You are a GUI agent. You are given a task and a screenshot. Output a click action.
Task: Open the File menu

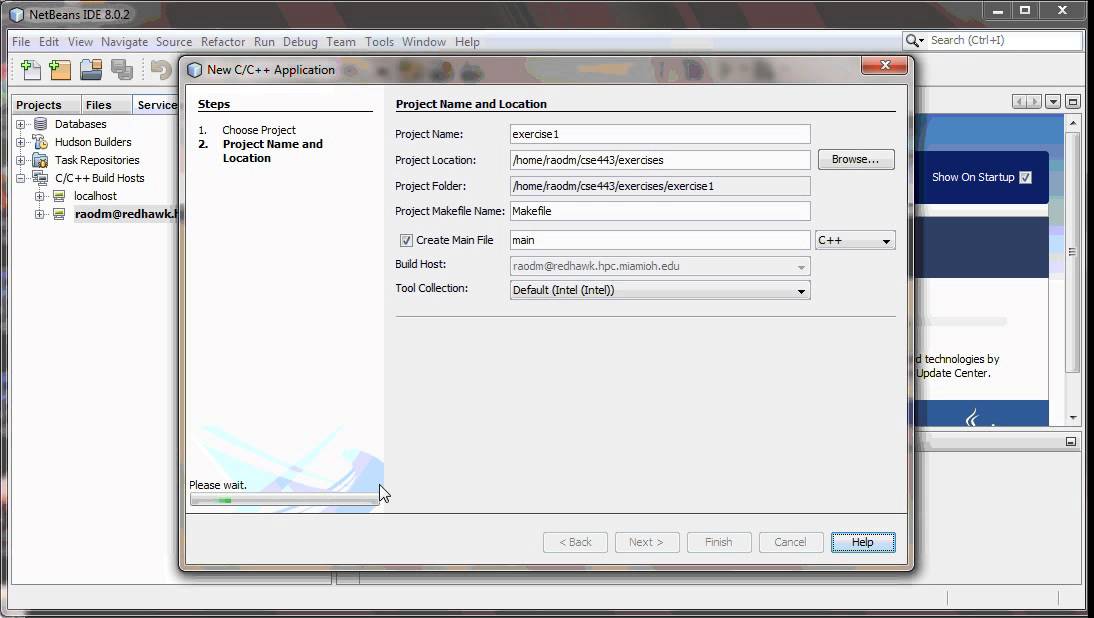coord(21,42)
